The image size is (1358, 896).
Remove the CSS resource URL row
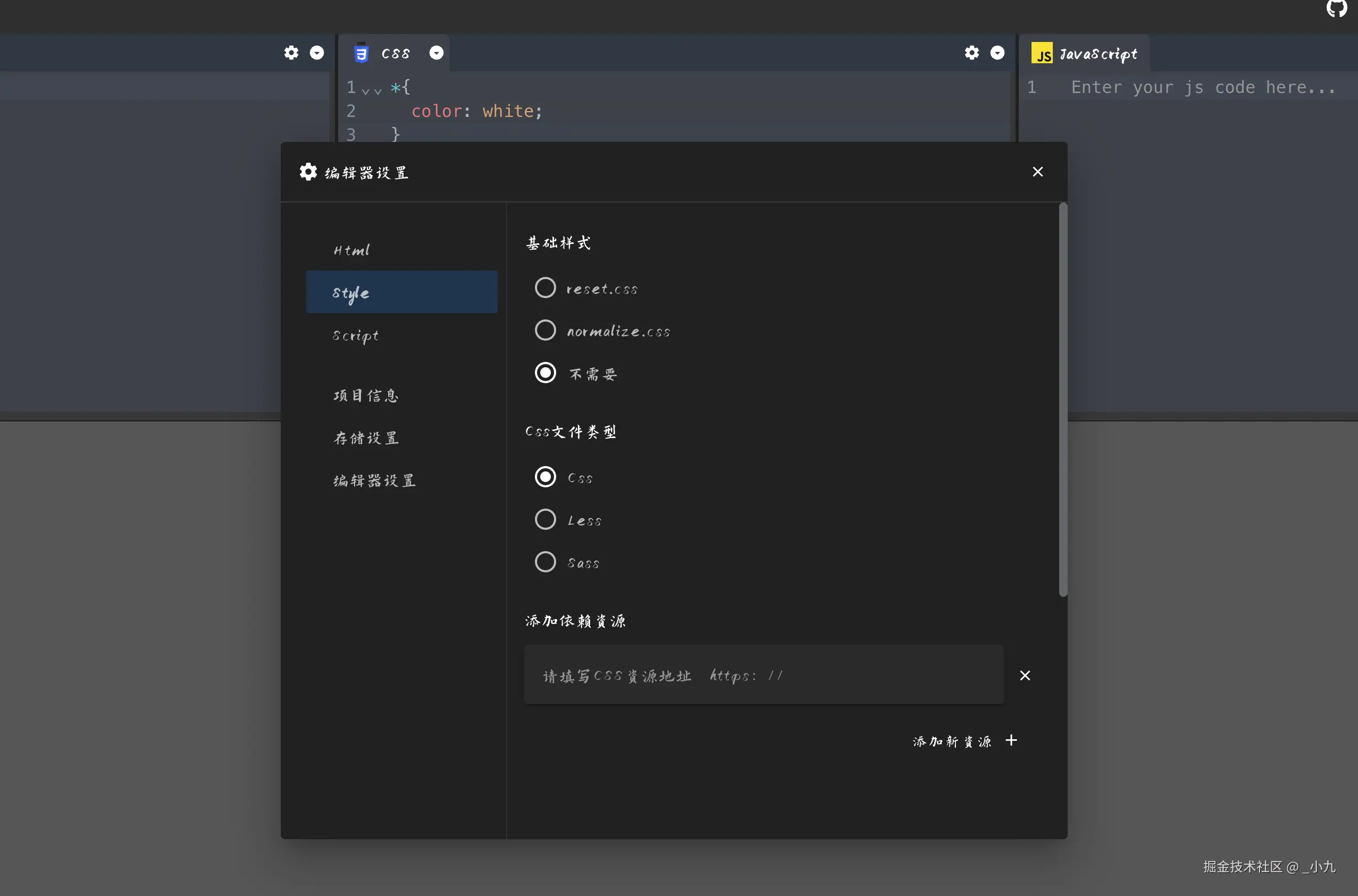pyautogui.click(x=1025, y=675)
